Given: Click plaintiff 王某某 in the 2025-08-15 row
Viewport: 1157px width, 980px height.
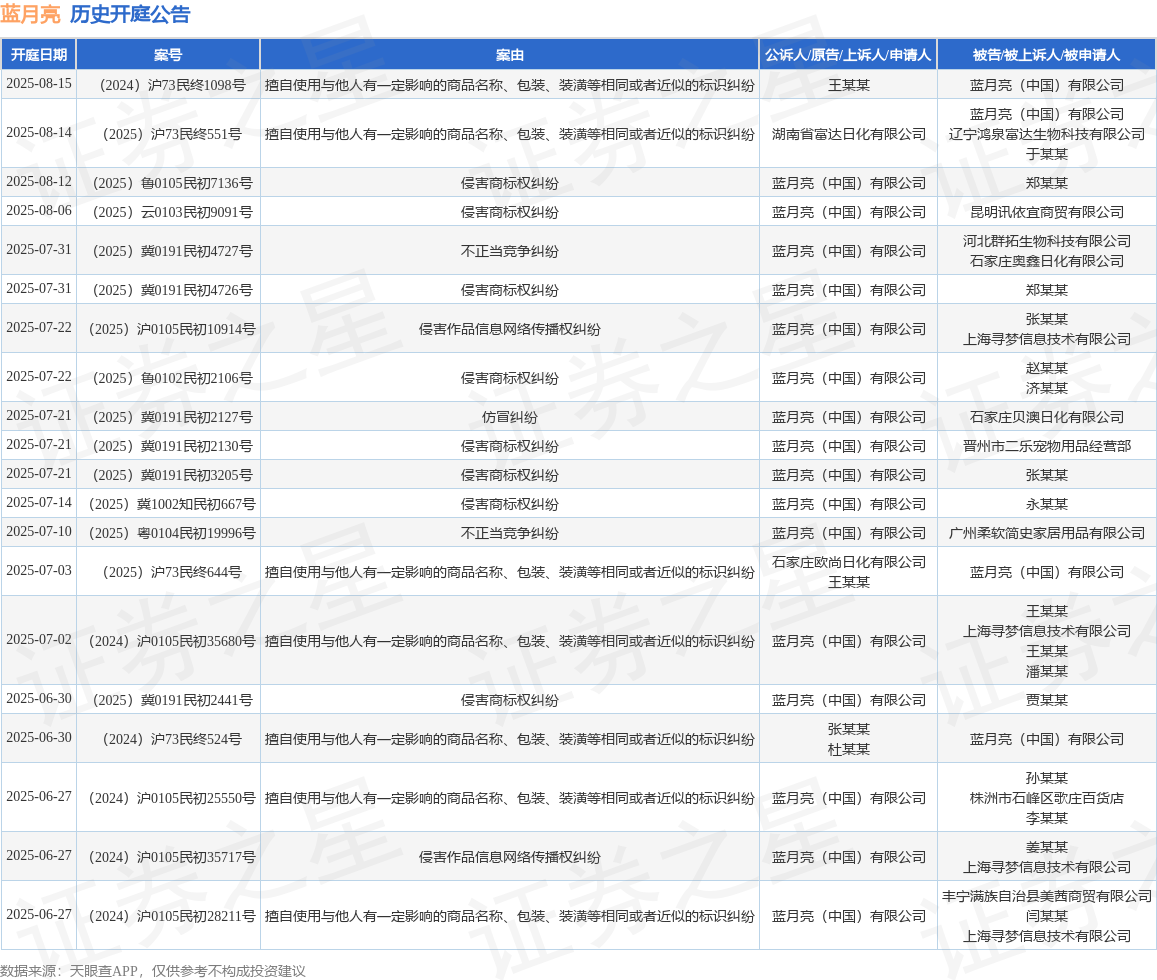Looking at the screenshot, I should (x=849, y=85).
